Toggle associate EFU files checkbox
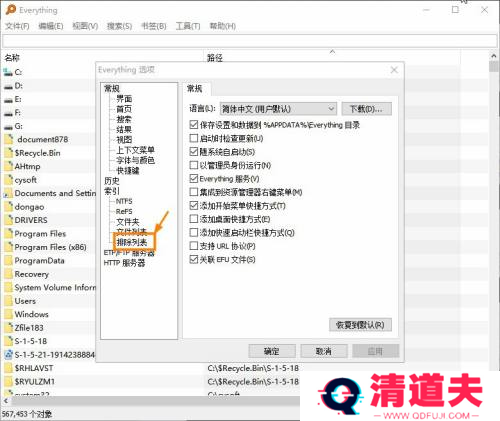The image size is (500, 421). 194,259
